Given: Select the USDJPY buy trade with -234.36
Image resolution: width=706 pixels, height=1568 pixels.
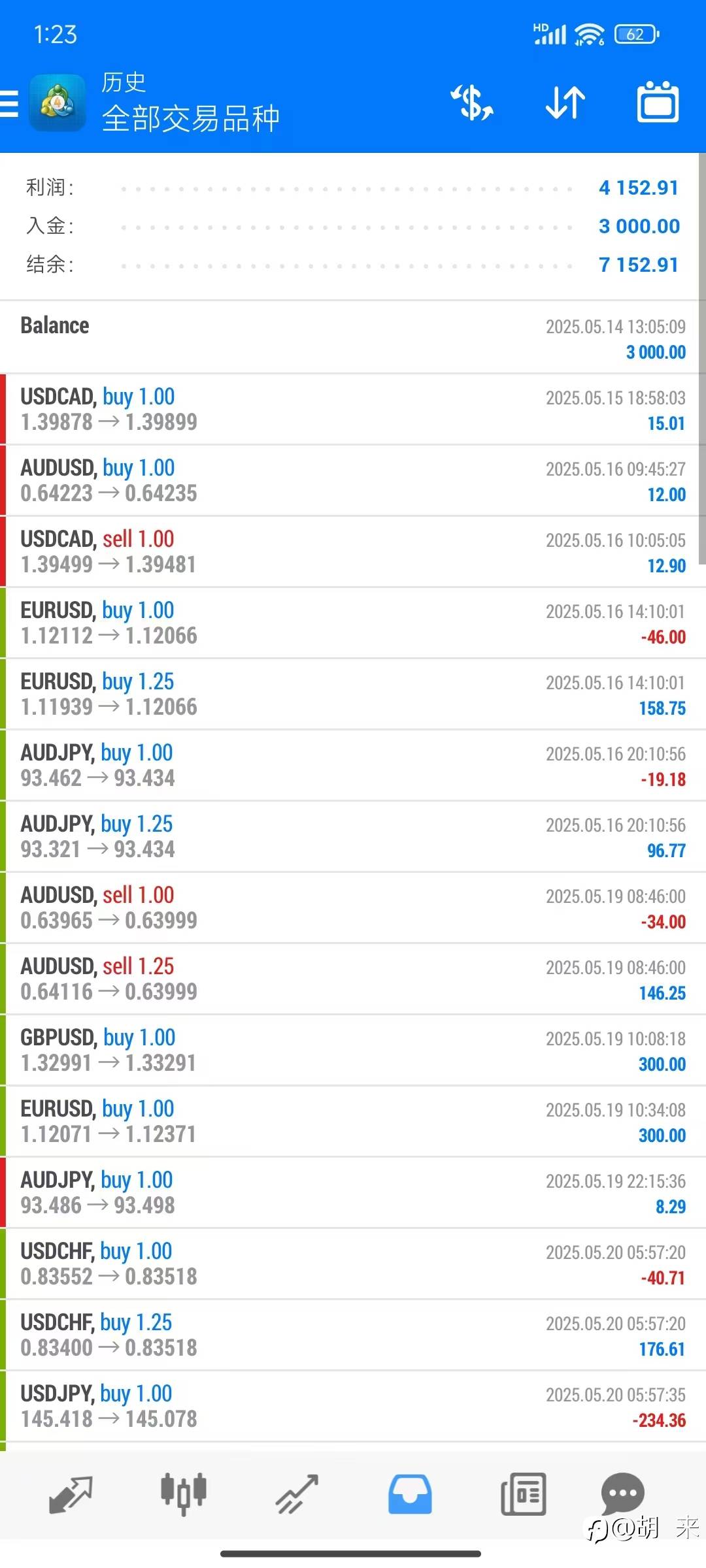Looking at the screenshot, I should pyautogui.click(x=353, y=1406).
